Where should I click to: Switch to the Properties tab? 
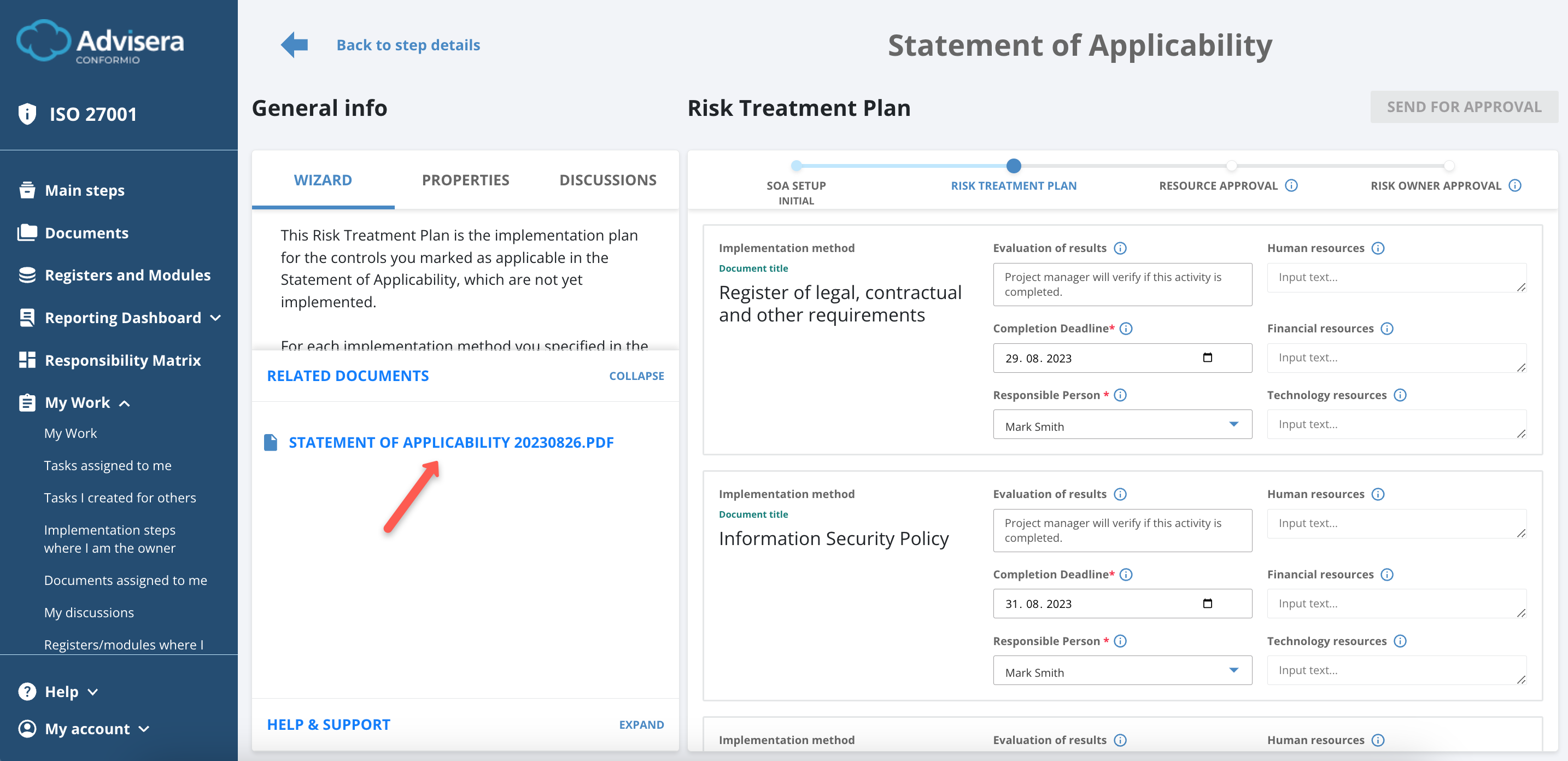(x=465, y=180)
